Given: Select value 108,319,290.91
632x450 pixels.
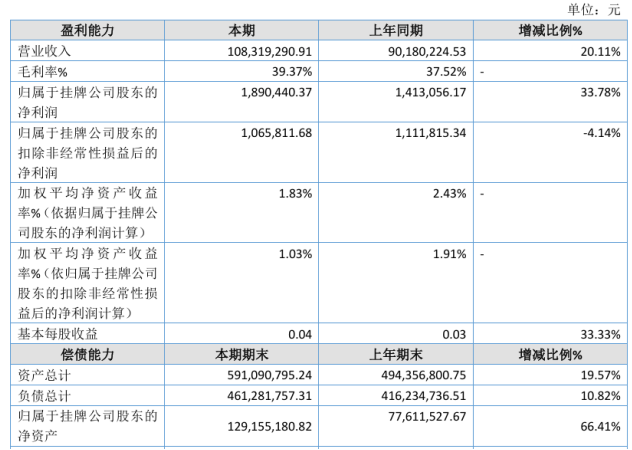Looking at the screenshot, I should [x=270, y=51].
